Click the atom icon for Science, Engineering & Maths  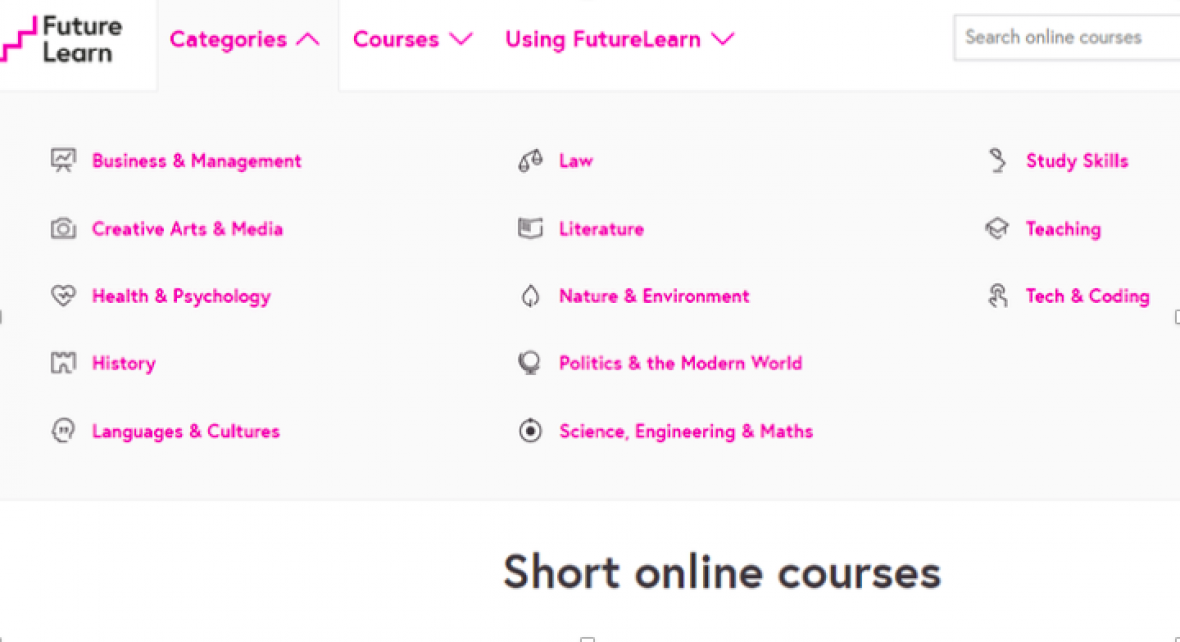pyautogui.click(x=531, y=431)
